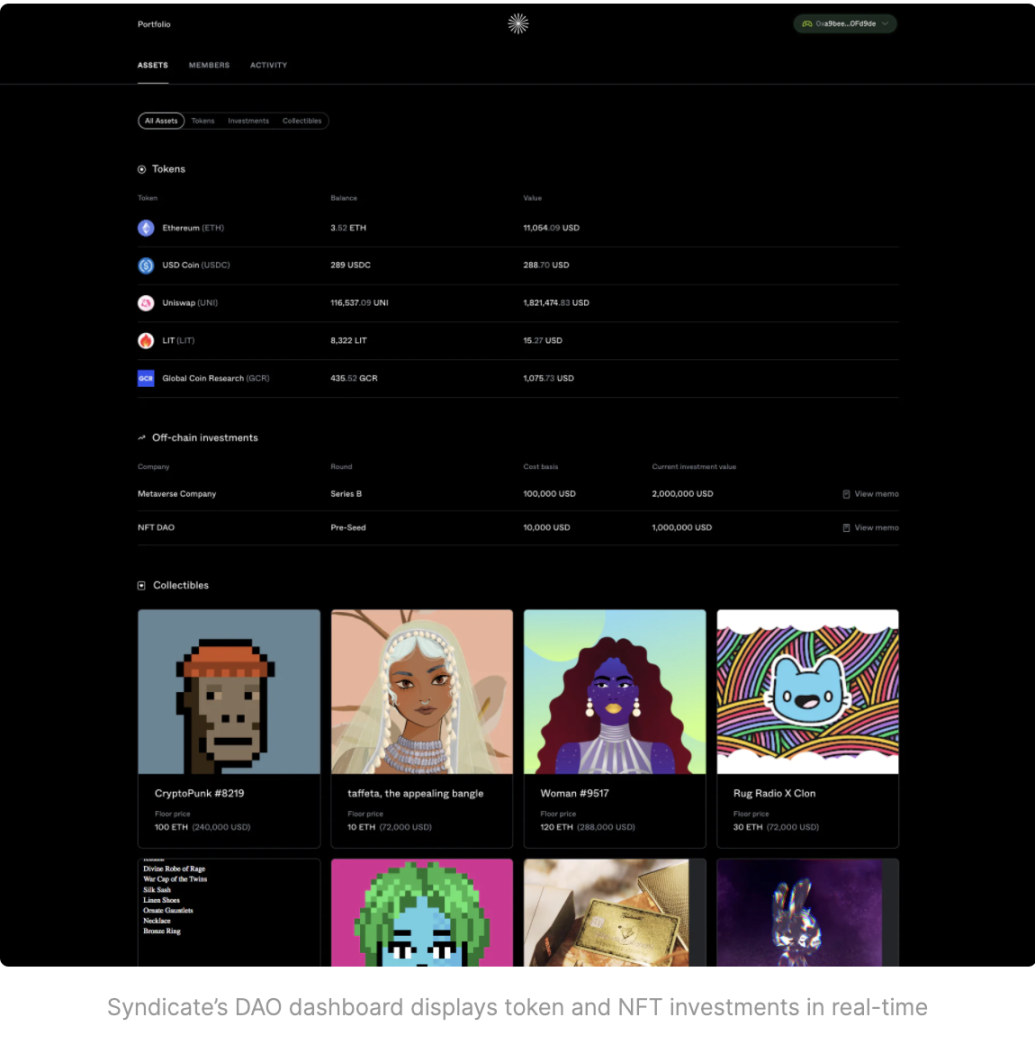This screenshot has height=1044, width=1035.
Task: Click the Off-chain investments trend icon
Action: 141,437
